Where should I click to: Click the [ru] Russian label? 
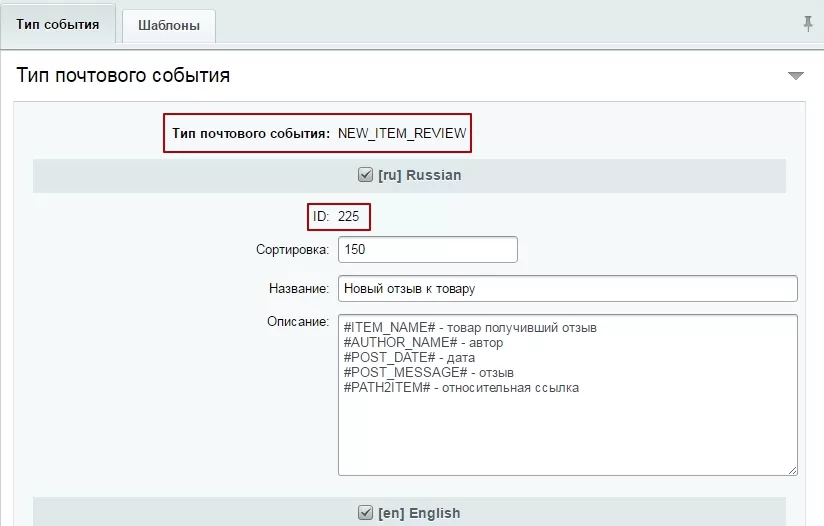pos(419,175)
